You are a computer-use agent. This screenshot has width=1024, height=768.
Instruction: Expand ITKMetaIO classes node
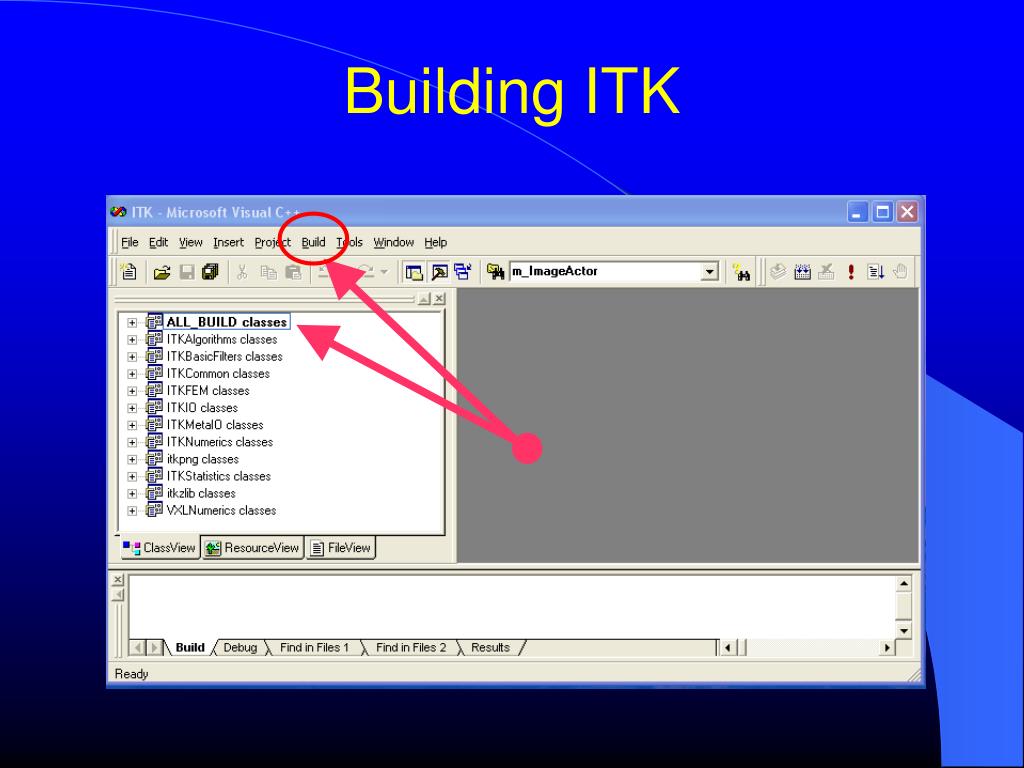[x=132, y=425]
